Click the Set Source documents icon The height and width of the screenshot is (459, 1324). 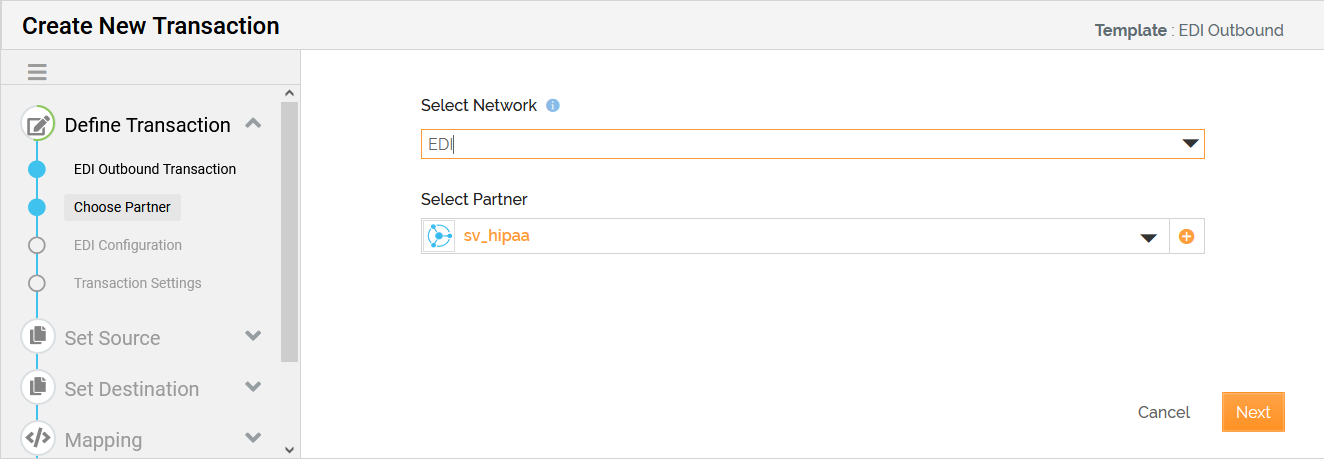click(x=38, y=337)
